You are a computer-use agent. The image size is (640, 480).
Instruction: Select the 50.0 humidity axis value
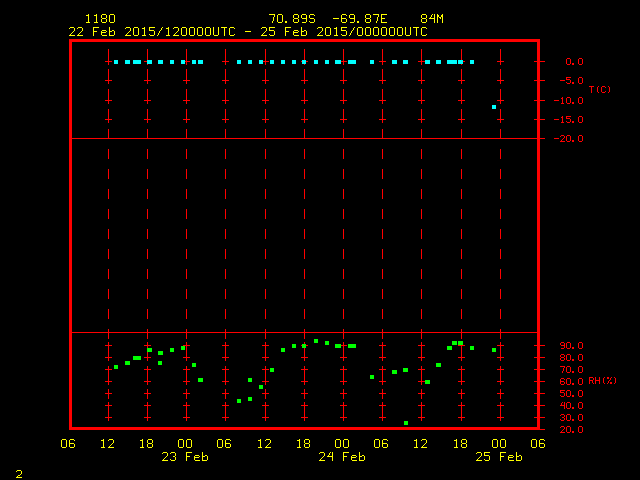pos(574,393)
